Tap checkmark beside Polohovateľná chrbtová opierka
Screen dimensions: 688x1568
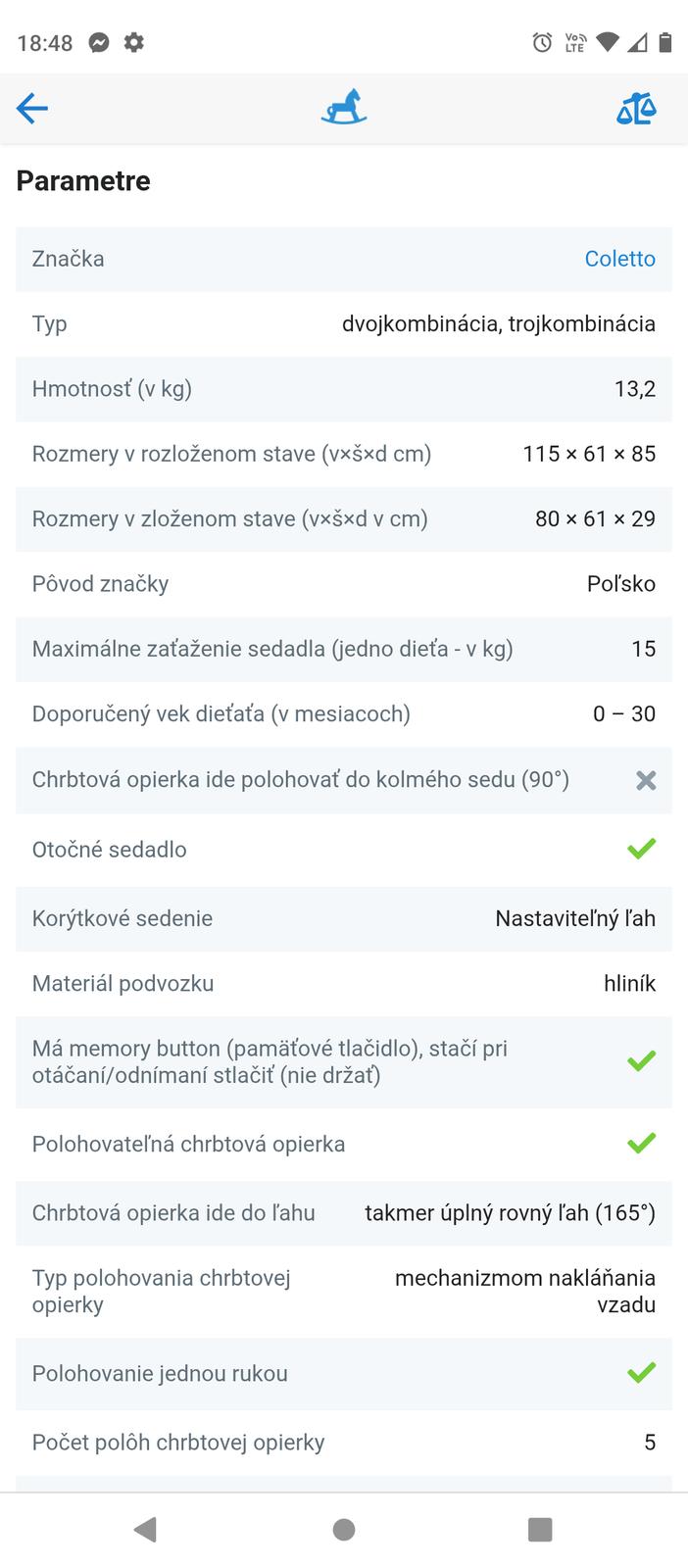(641, 1144)
